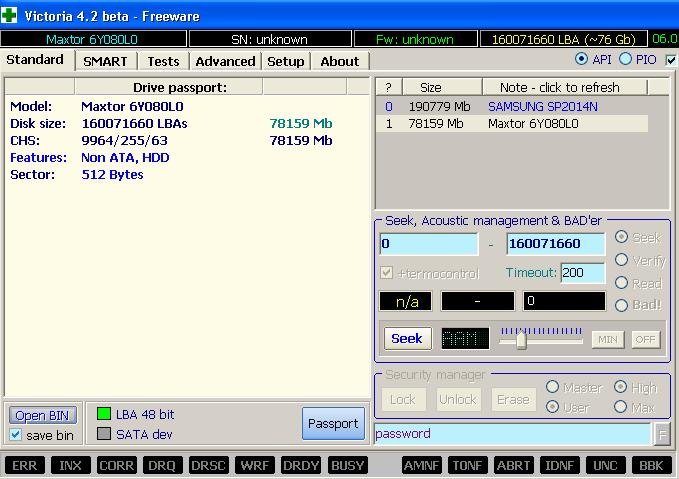Click the 'Note - click to refresh' header

[564, 87]
